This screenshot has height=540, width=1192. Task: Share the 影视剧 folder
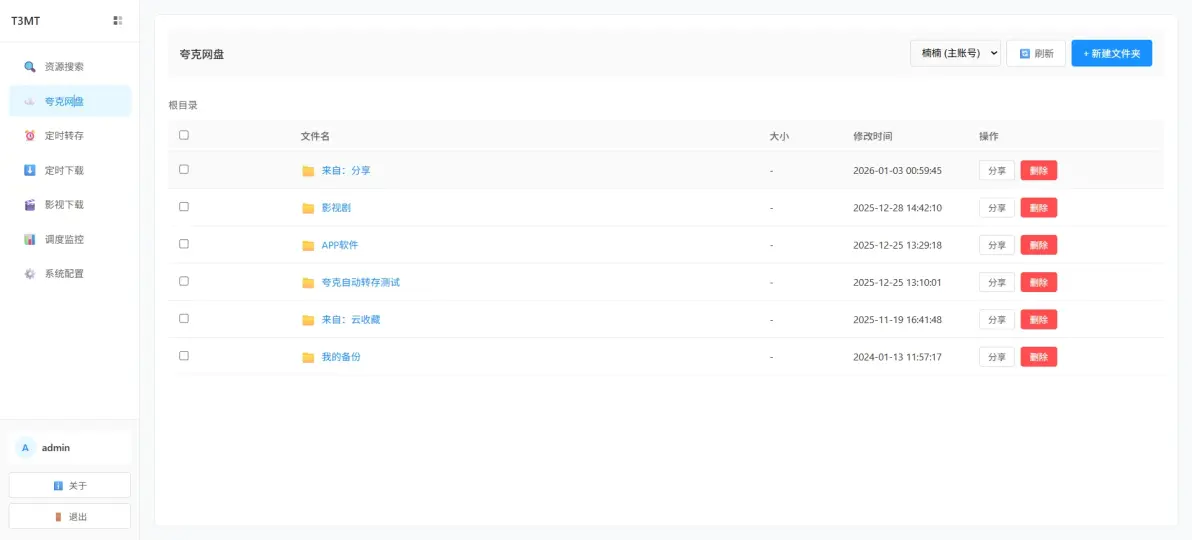tap(997, 208)
